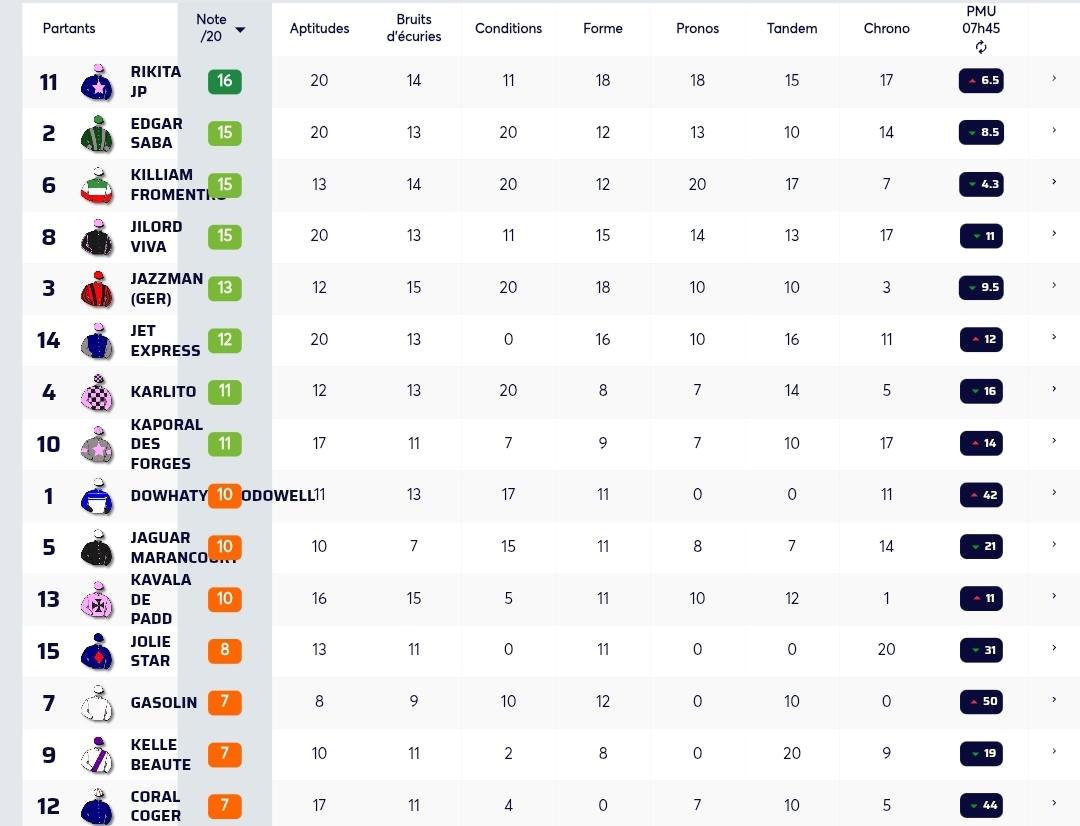Click Dowhatyoudodowell's blue and white silk icon

point(97,496)
